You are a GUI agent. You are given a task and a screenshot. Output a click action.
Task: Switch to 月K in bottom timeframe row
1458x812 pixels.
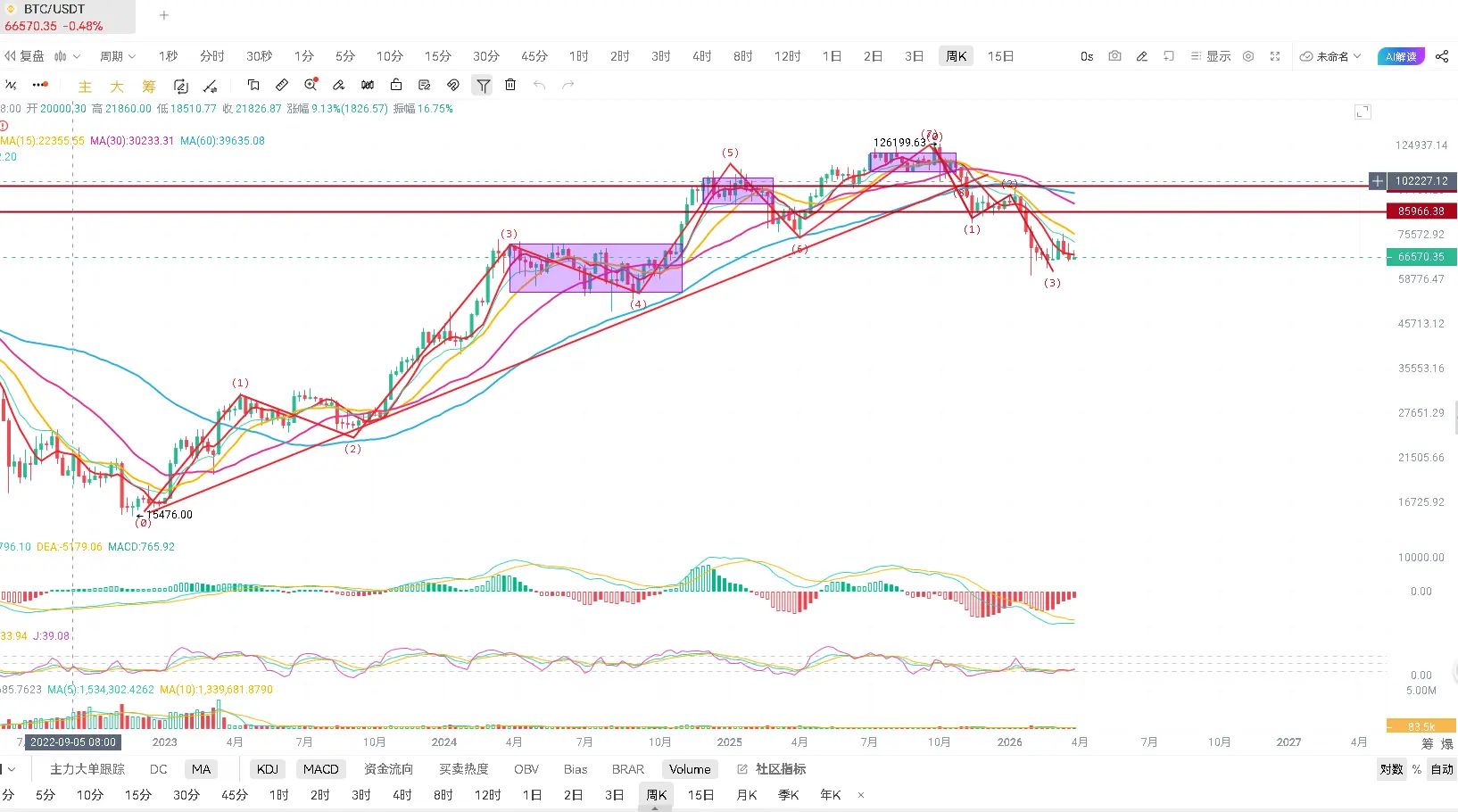click(x=747, y=795)
